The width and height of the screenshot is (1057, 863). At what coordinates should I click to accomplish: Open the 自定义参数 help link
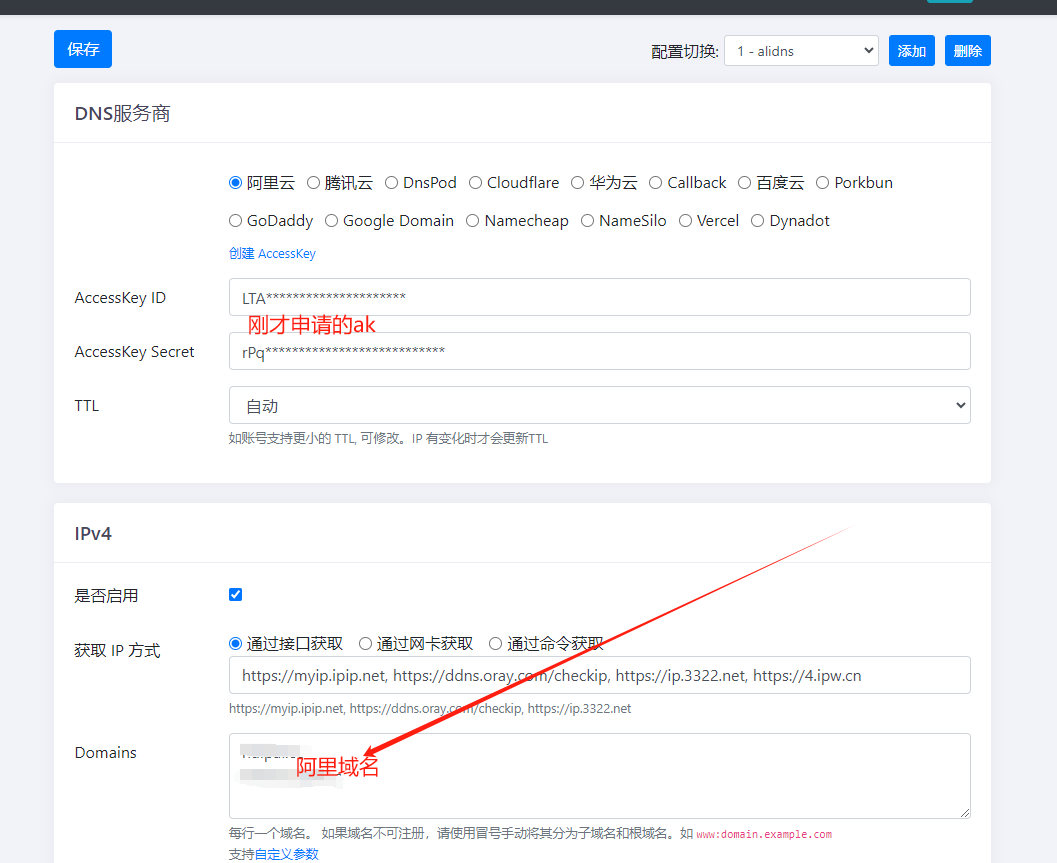click(x=286, y=854)
